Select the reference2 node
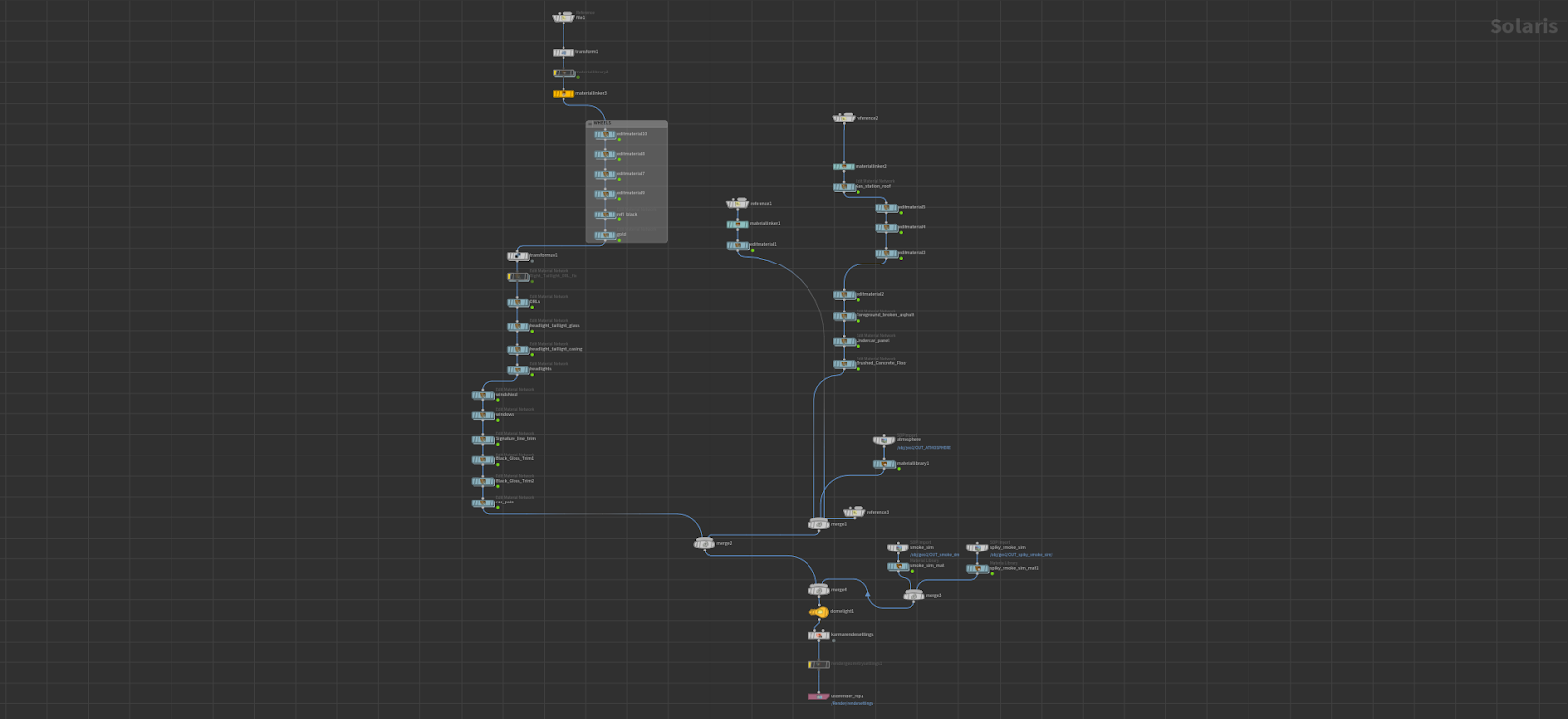 coord(844,119)
